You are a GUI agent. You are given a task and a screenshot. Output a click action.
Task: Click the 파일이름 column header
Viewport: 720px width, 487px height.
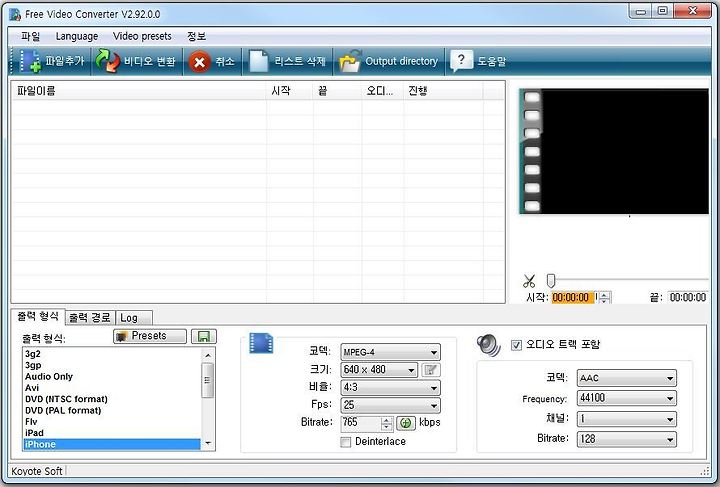pyautogui.click(x=139, y=91)
